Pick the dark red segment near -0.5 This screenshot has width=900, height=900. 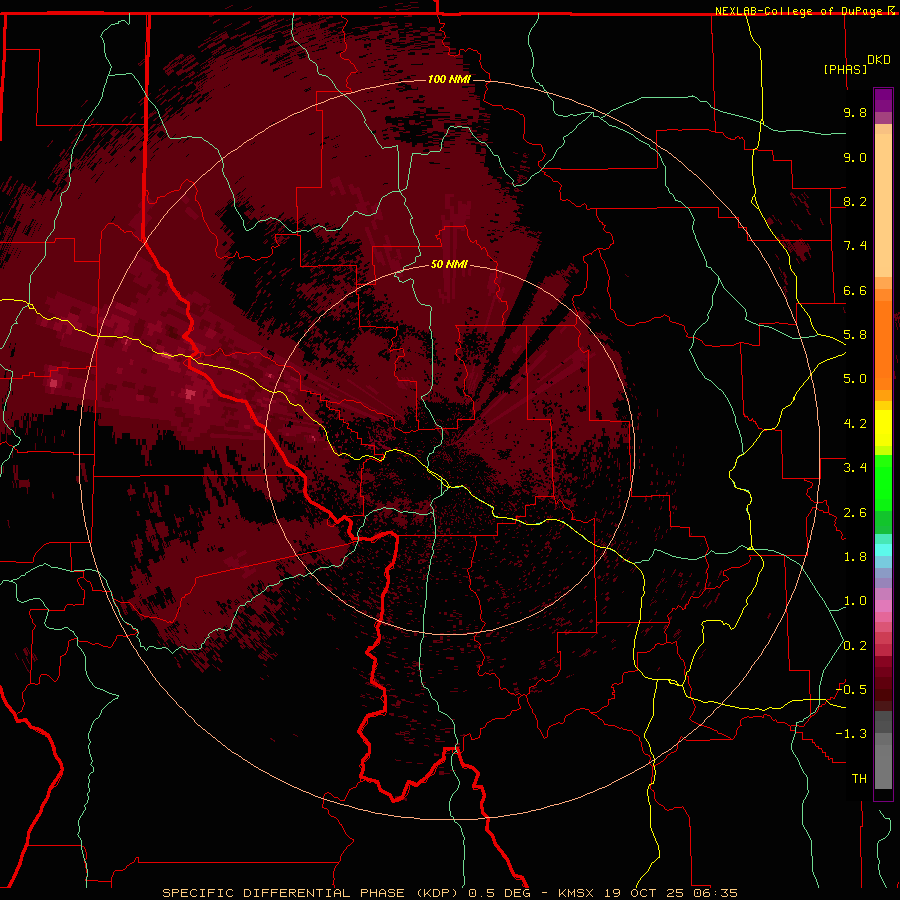(x=883, y=690)
